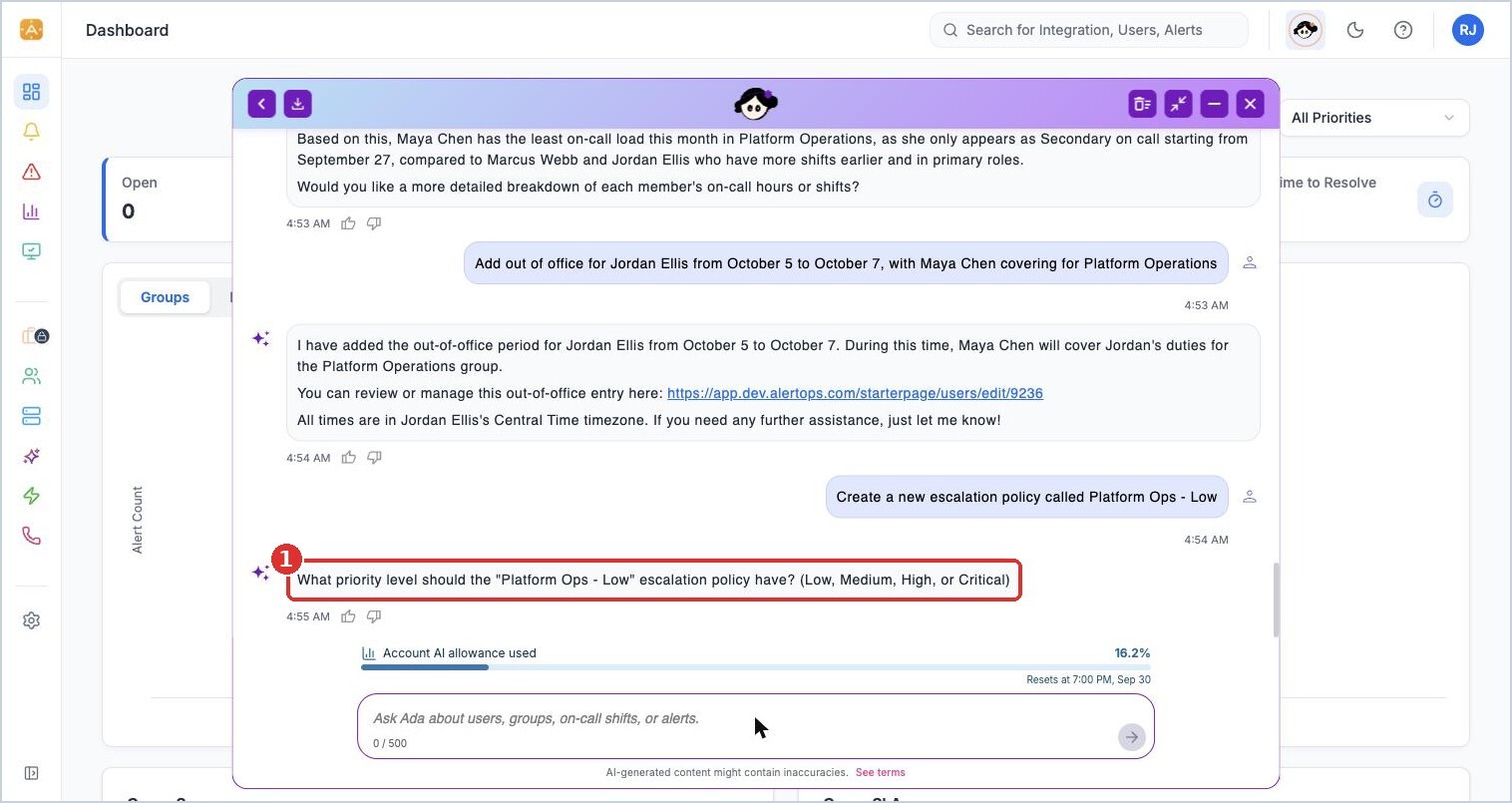Screen dimensions: 1512x803
Task: Switch to the Groups tab
Action: pos(165,297)
